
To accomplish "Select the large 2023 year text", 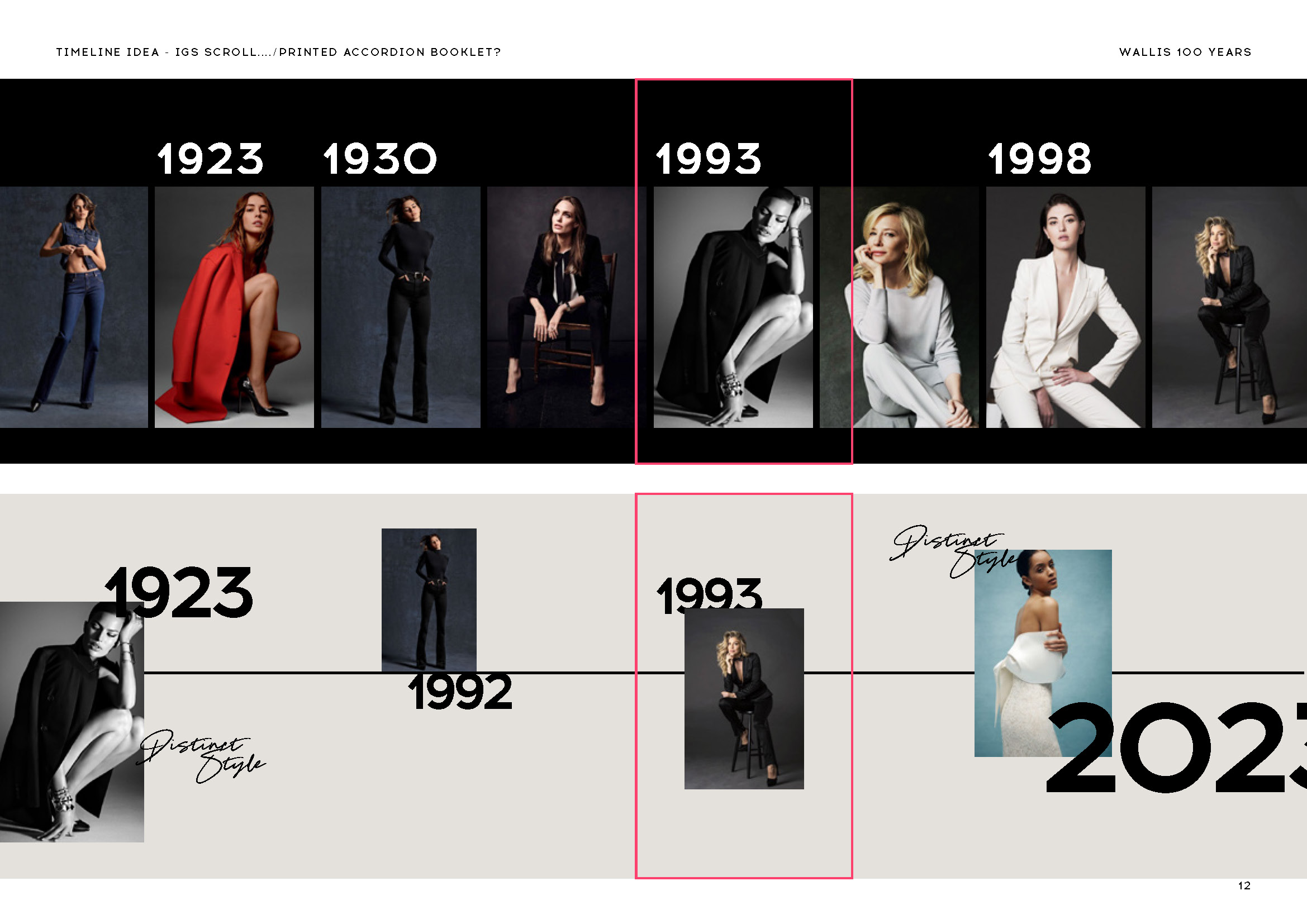I will (1177, 747).
